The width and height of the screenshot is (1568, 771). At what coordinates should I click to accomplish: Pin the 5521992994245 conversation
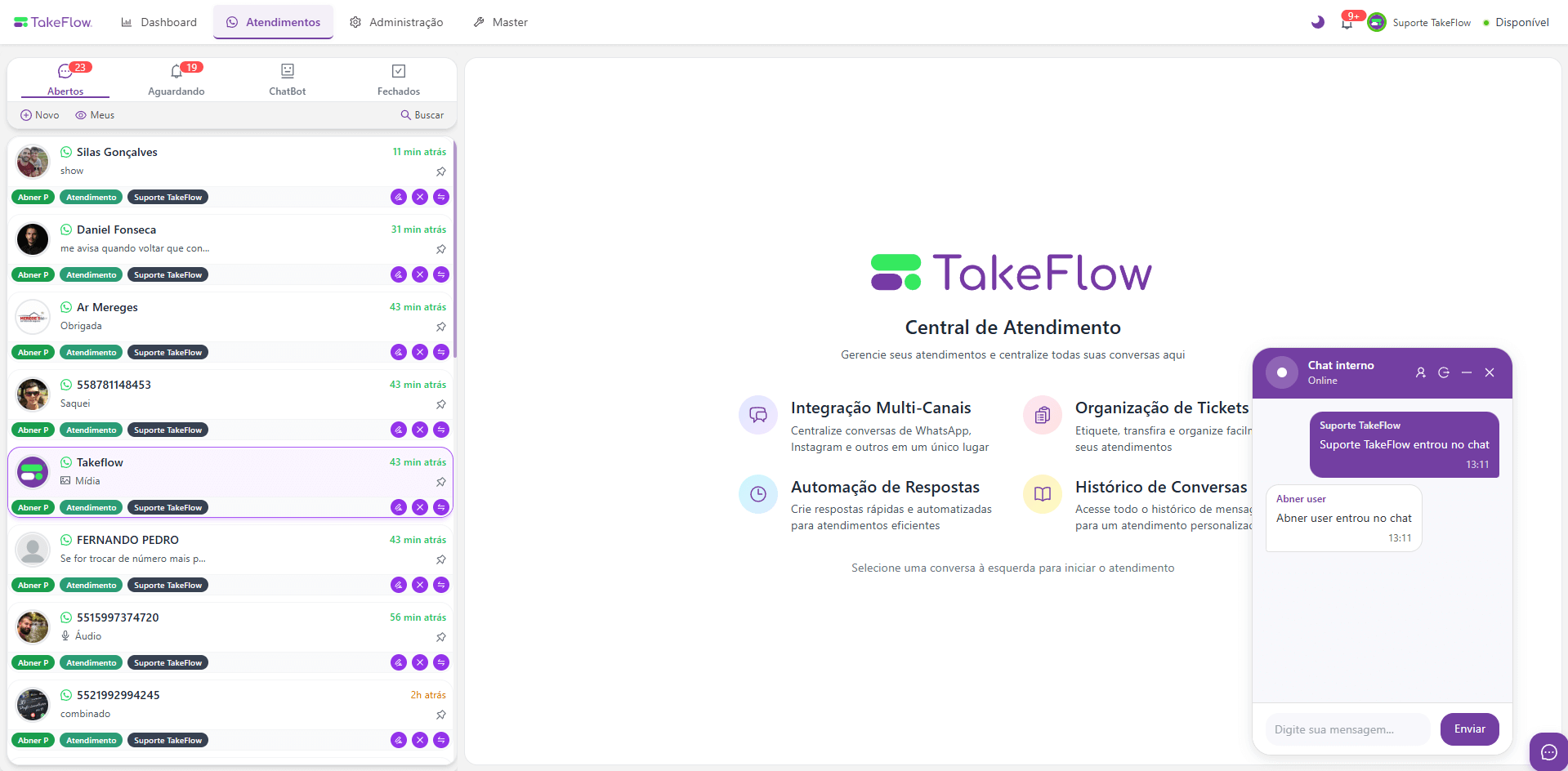pyautogui.click(x=440, y=715)
